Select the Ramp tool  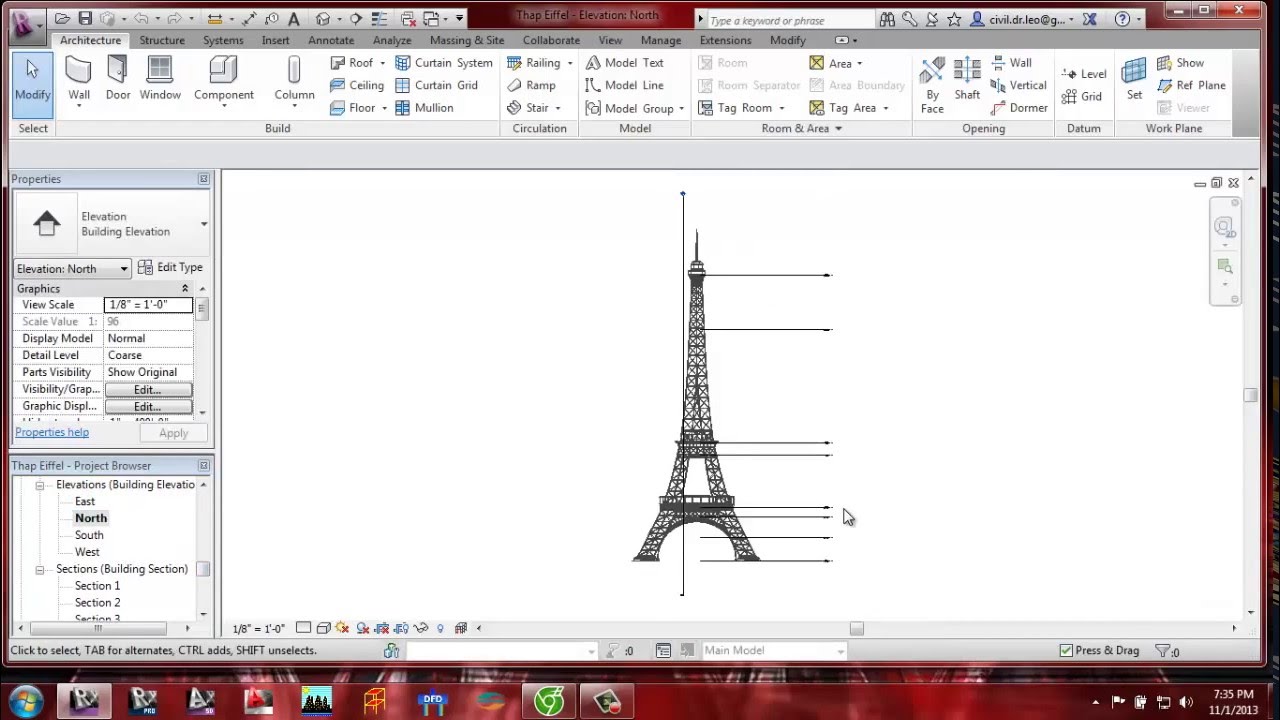click(530, 85)
